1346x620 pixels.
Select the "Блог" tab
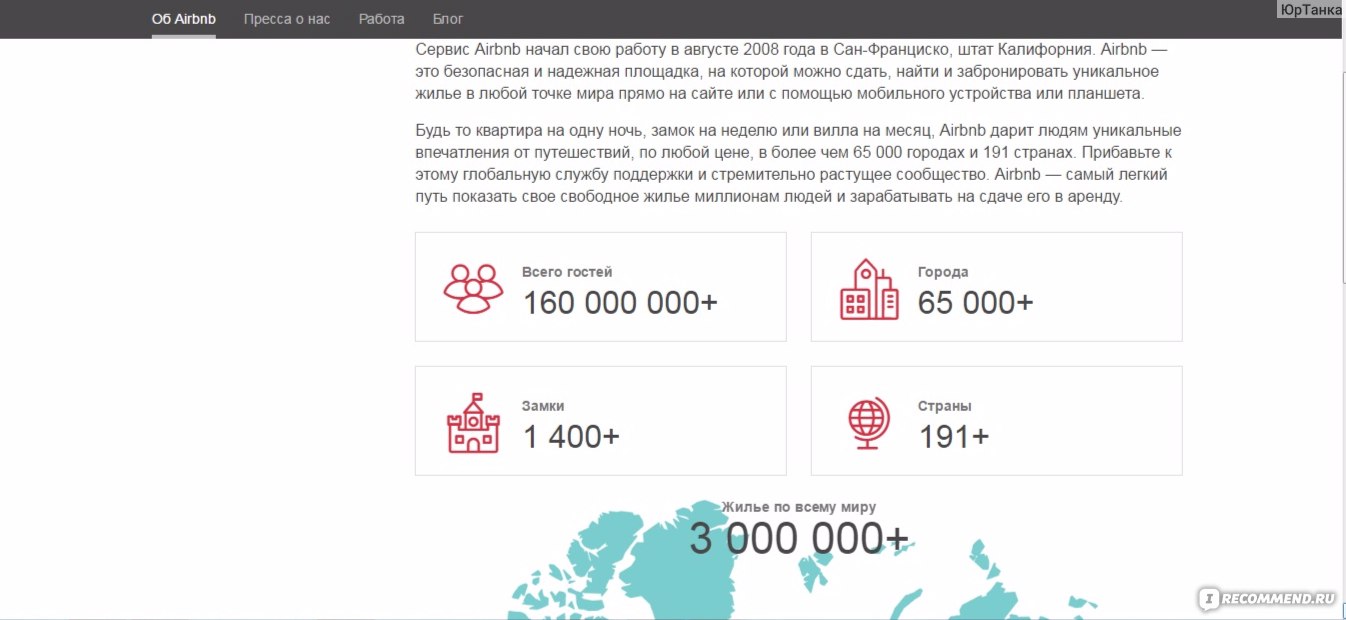(448, 19)
